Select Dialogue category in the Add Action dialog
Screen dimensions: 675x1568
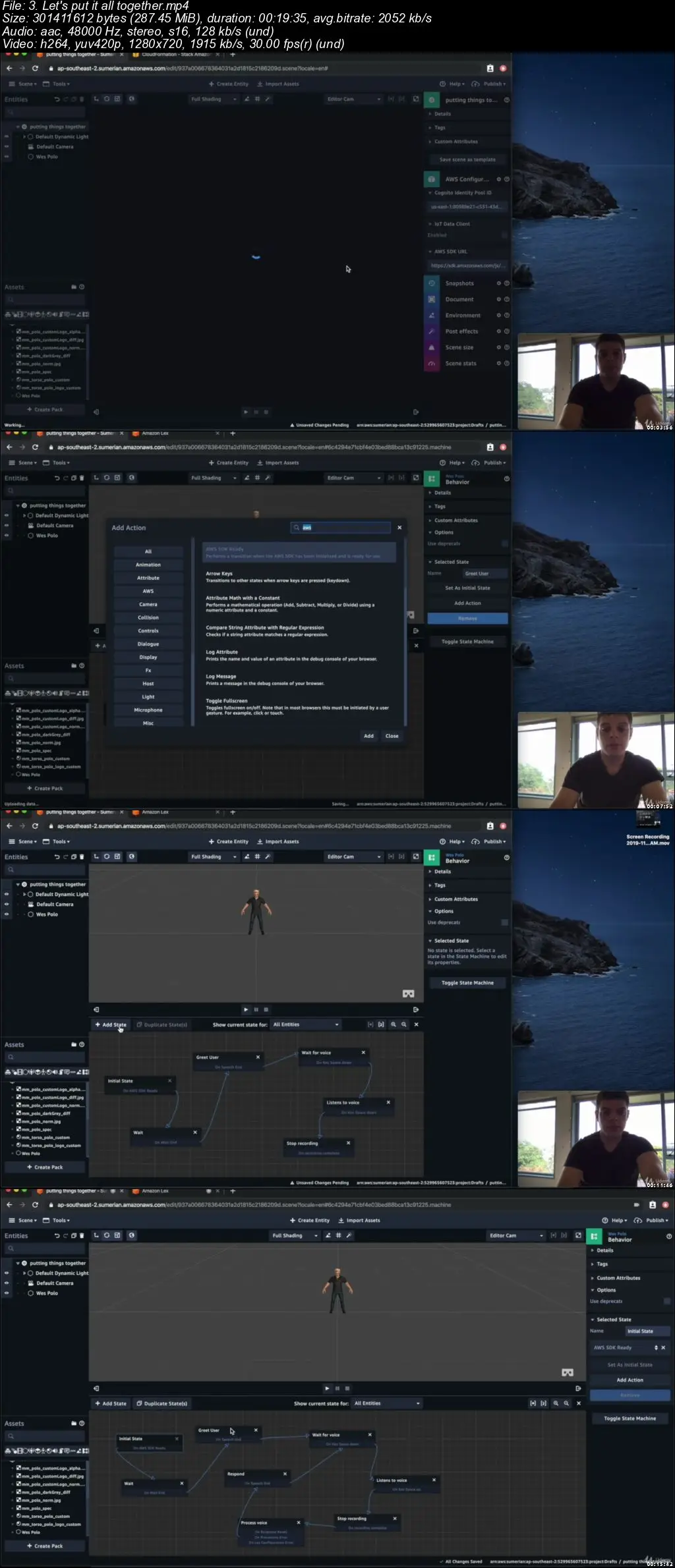(148, 644)
